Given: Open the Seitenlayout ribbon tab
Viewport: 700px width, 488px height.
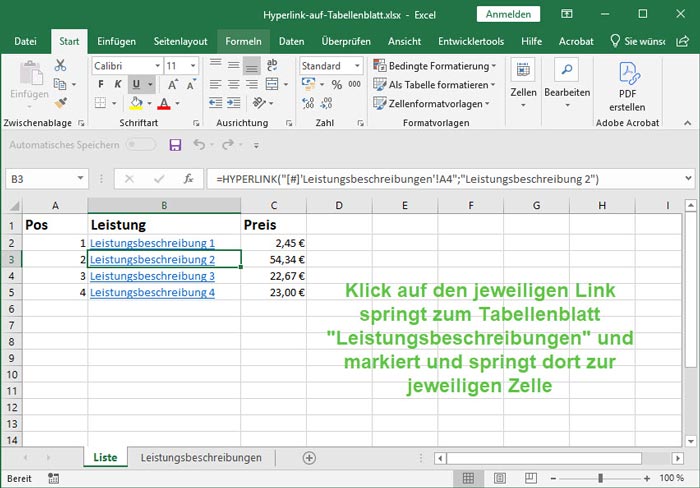Looking at the screenshot, I should tap(180, 42).
